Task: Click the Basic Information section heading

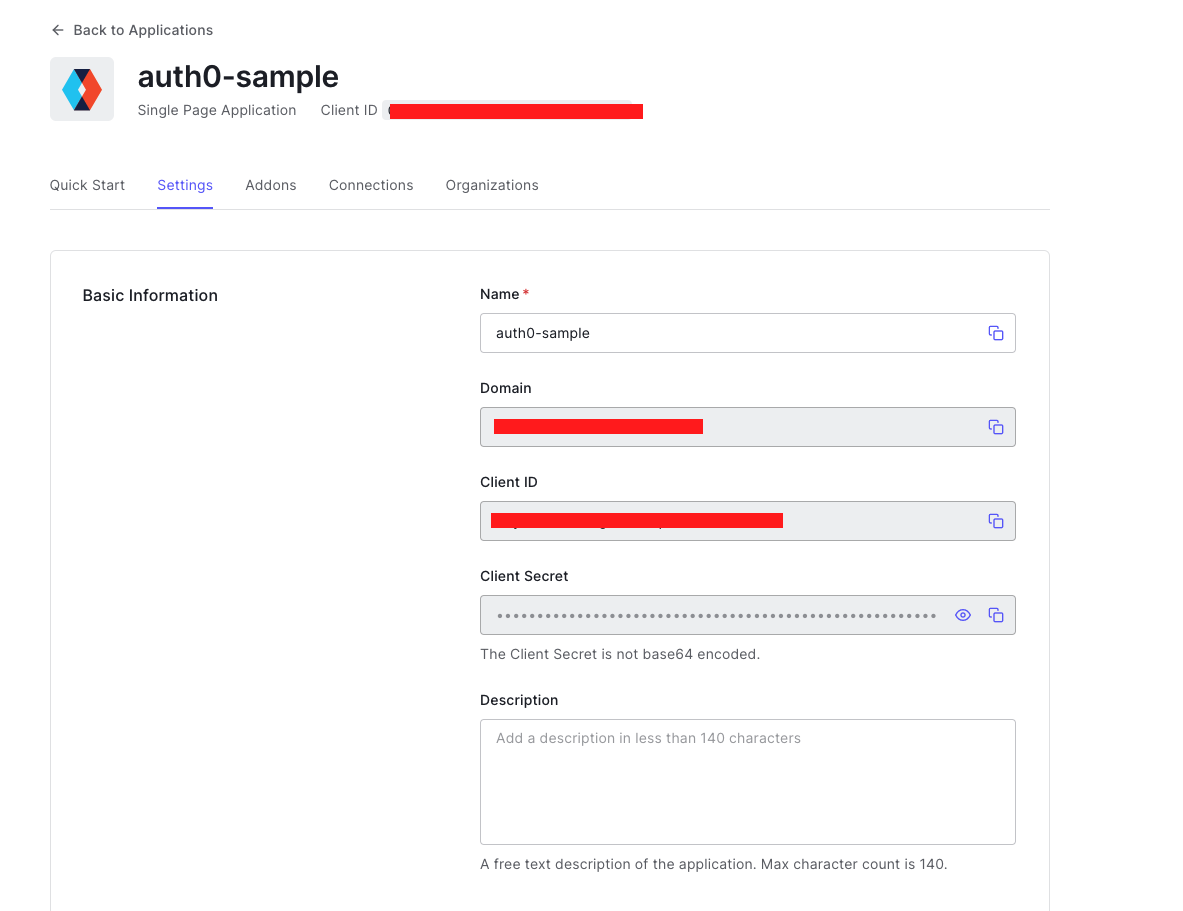Action: (x=150, y=295)
